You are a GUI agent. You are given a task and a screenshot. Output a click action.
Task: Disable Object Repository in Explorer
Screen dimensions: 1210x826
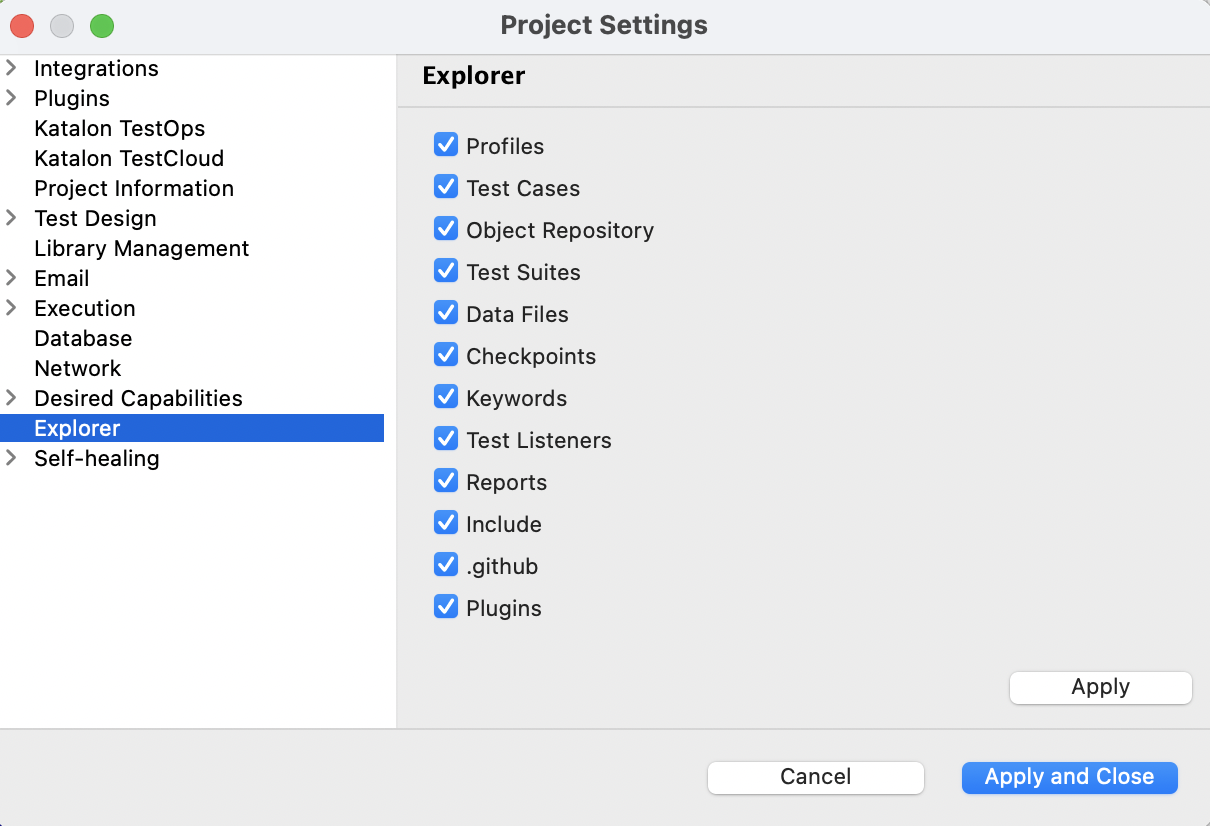(x=446, y=230)
